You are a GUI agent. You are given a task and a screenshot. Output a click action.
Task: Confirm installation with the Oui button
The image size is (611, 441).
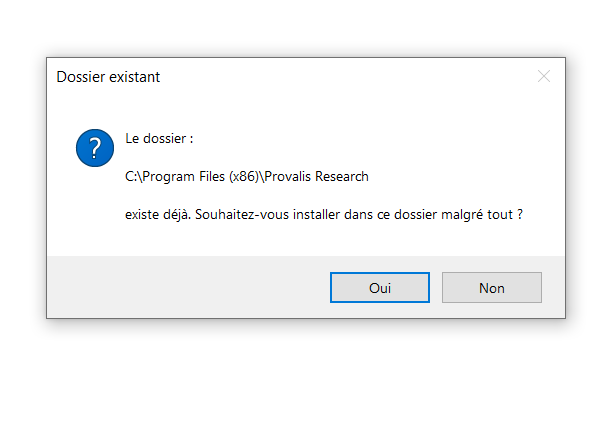(x=380, y=288)
